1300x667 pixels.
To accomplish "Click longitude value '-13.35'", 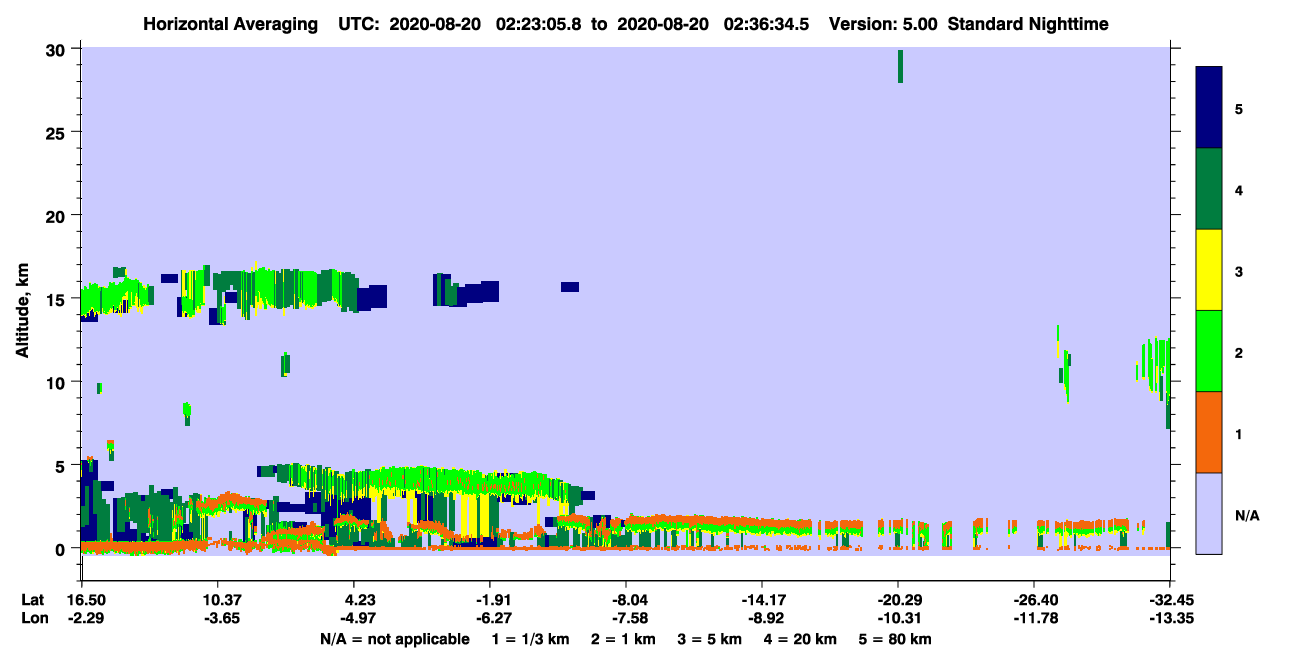I will pyautogui.click(x=1171, y=619).
